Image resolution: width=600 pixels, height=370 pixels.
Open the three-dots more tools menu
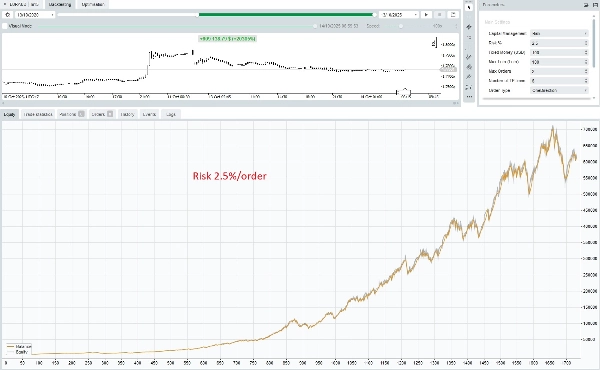coord(469,97)
